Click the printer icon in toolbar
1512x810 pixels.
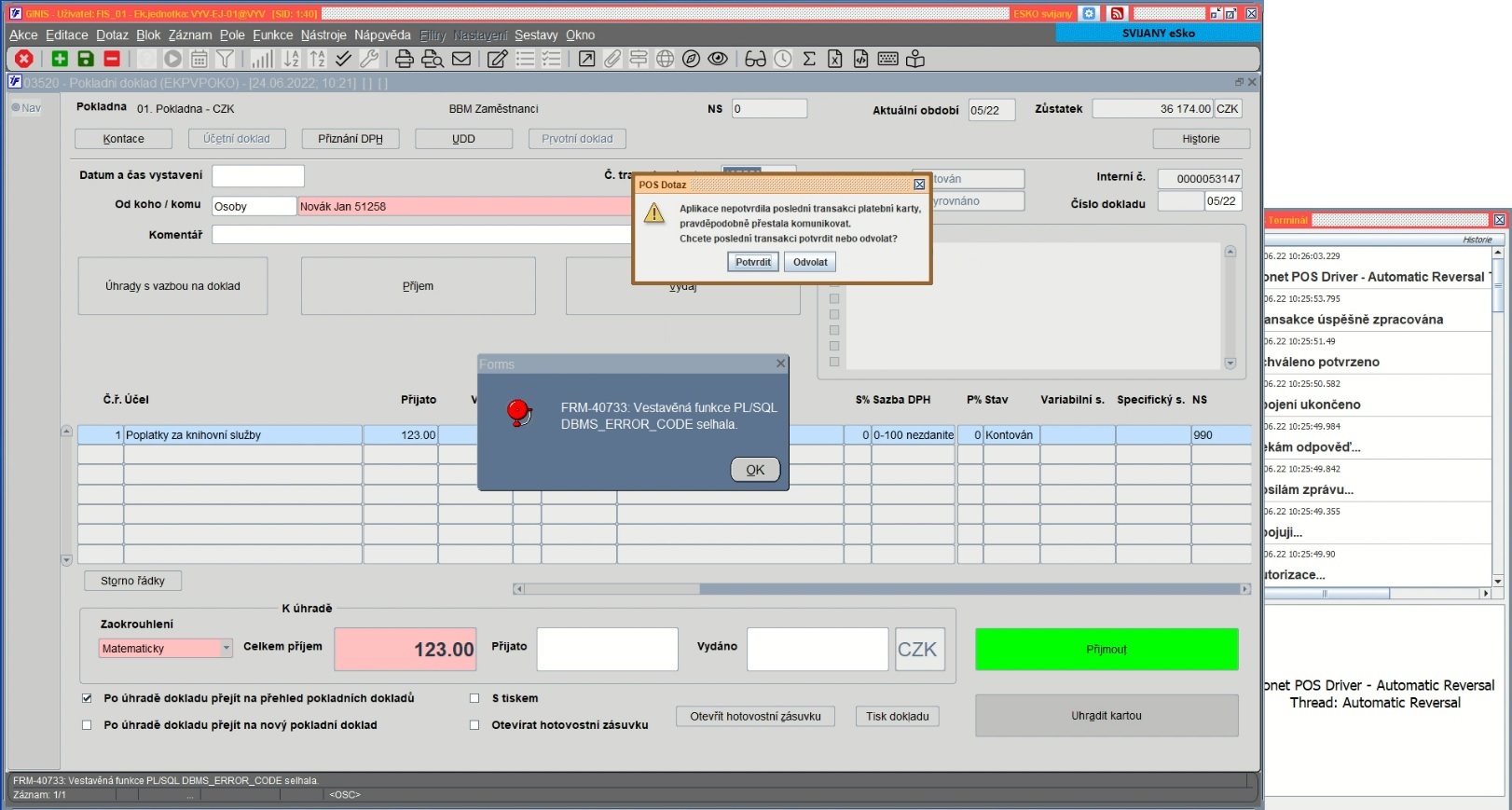click(x=405, y=59)
